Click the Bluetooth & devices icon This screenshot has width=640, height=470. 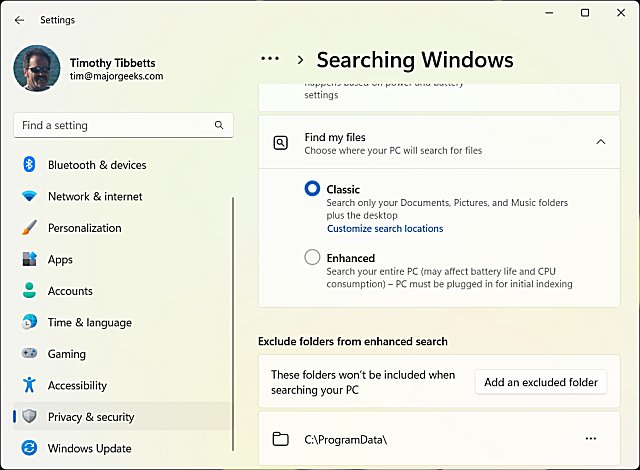[x=29, y=165]
